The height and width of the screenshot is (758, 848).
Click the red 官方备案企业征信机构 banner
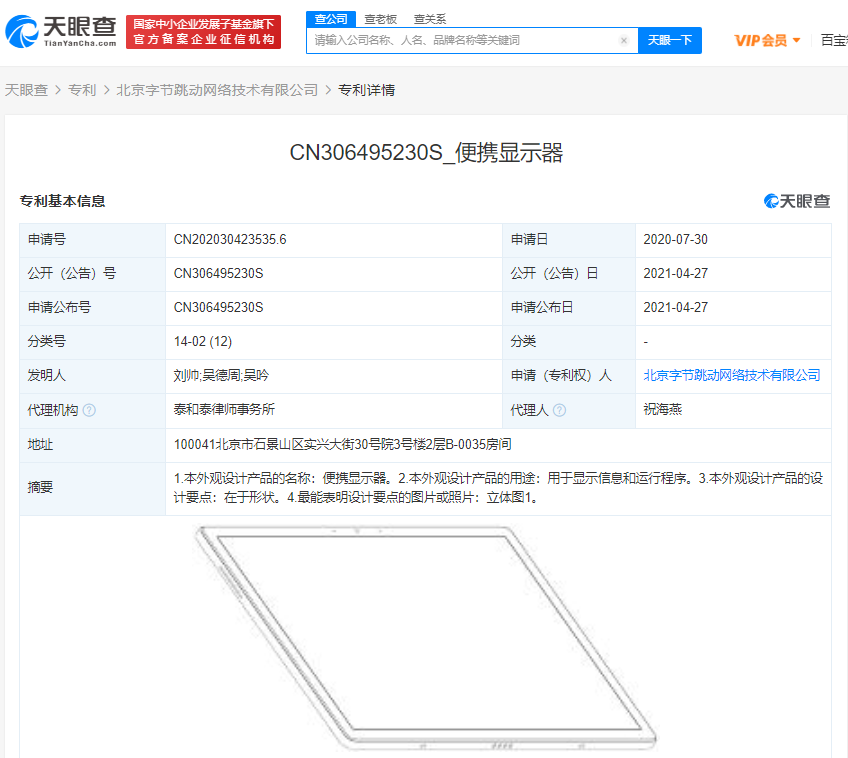click(203, 32)
